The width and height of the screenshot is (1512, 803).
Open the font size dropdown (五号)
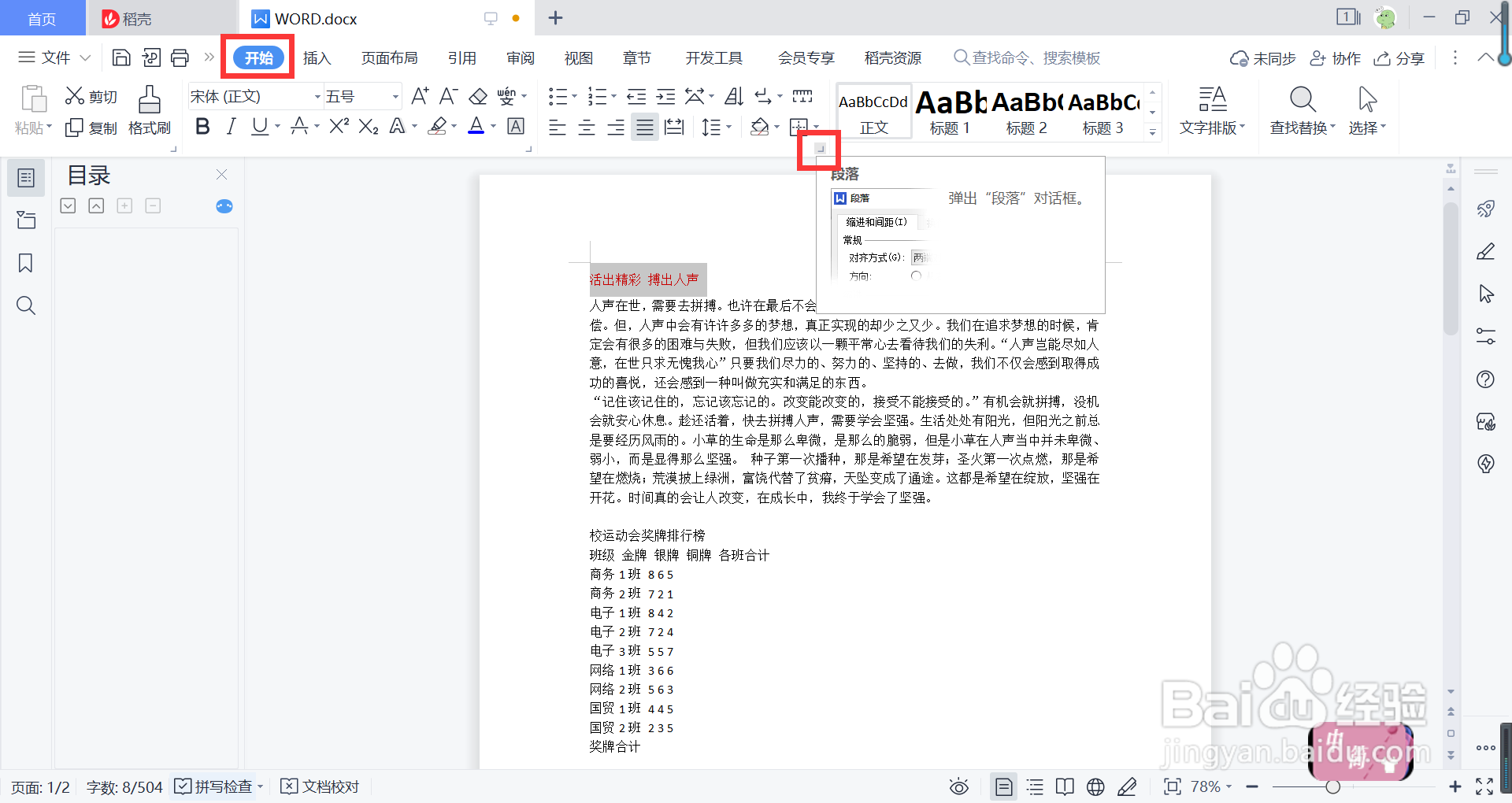pos(395,97)
